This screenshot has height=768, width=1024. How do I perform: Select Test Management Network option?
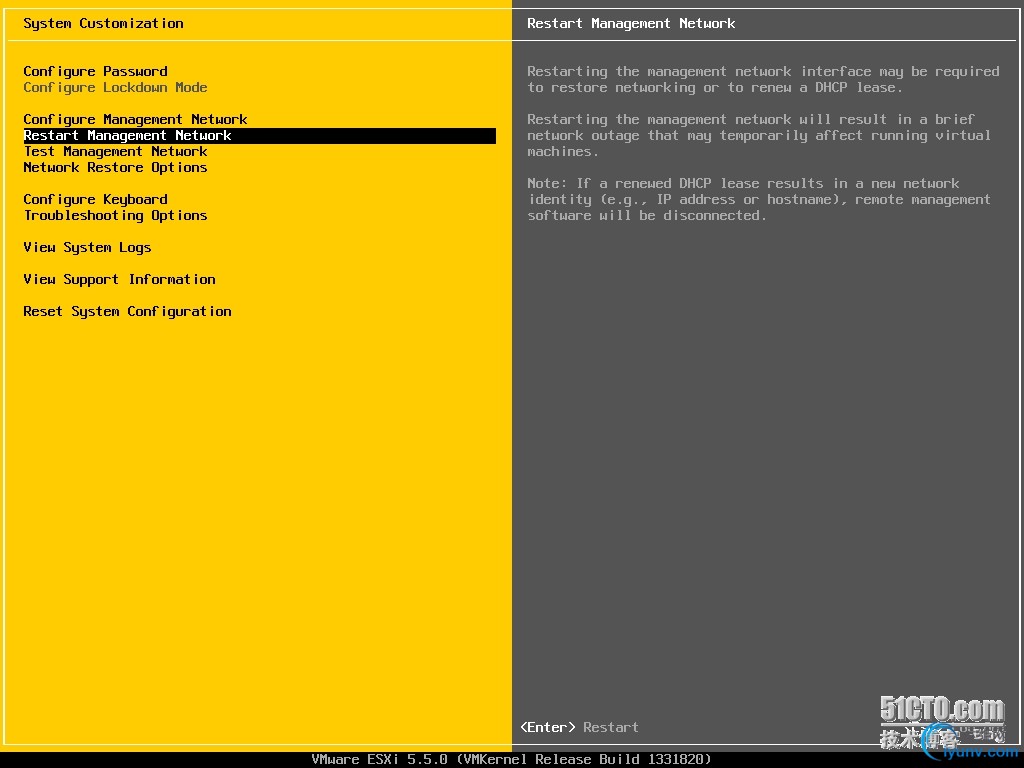116,152
